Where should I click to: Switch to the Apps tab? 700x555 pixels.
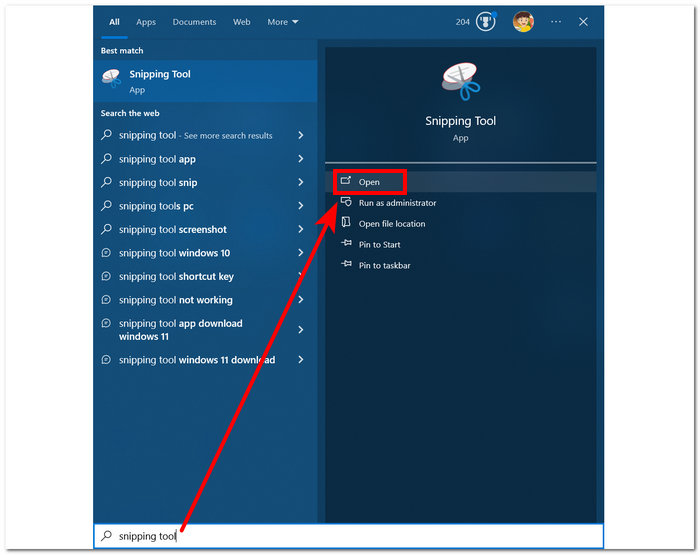(146, 21)
